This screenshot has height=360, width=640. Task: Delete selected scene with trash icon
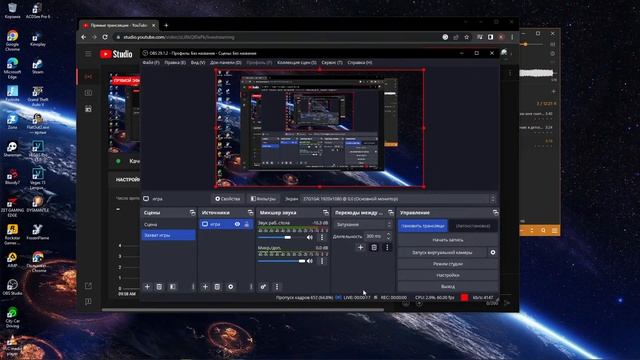(x=159, y=287)
